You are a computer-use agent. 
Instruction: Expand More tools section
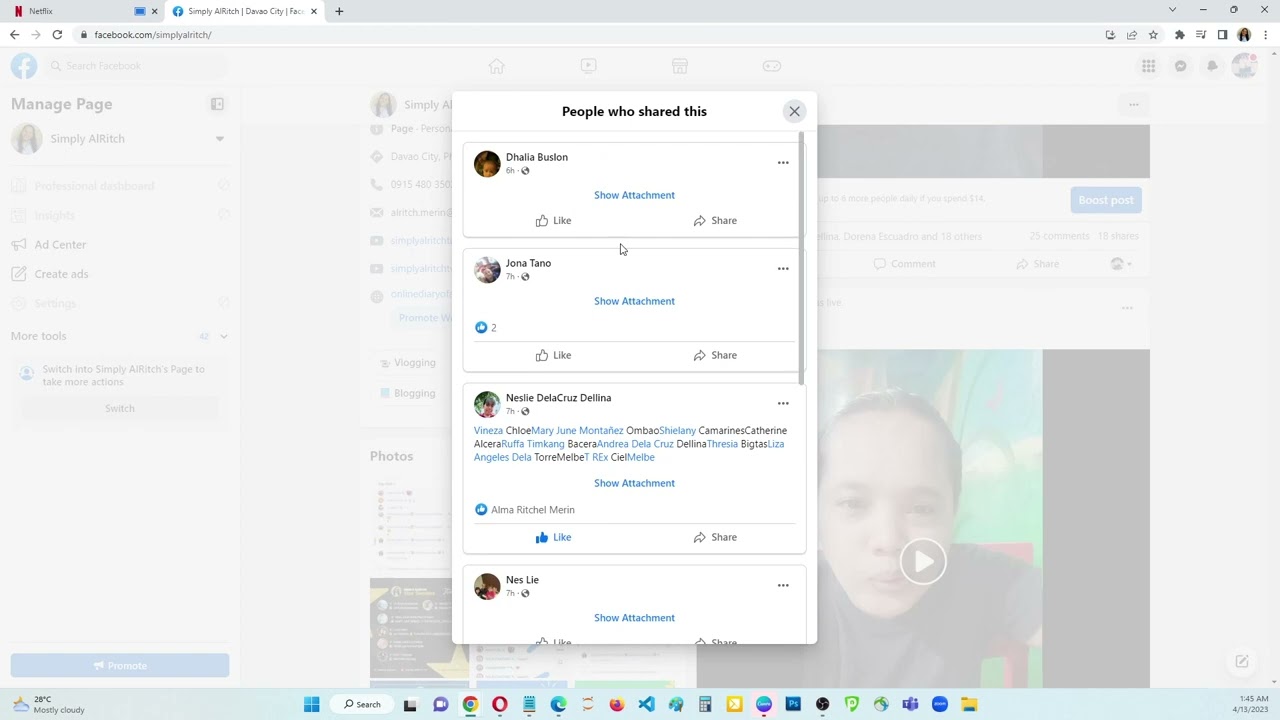(120, 336)
